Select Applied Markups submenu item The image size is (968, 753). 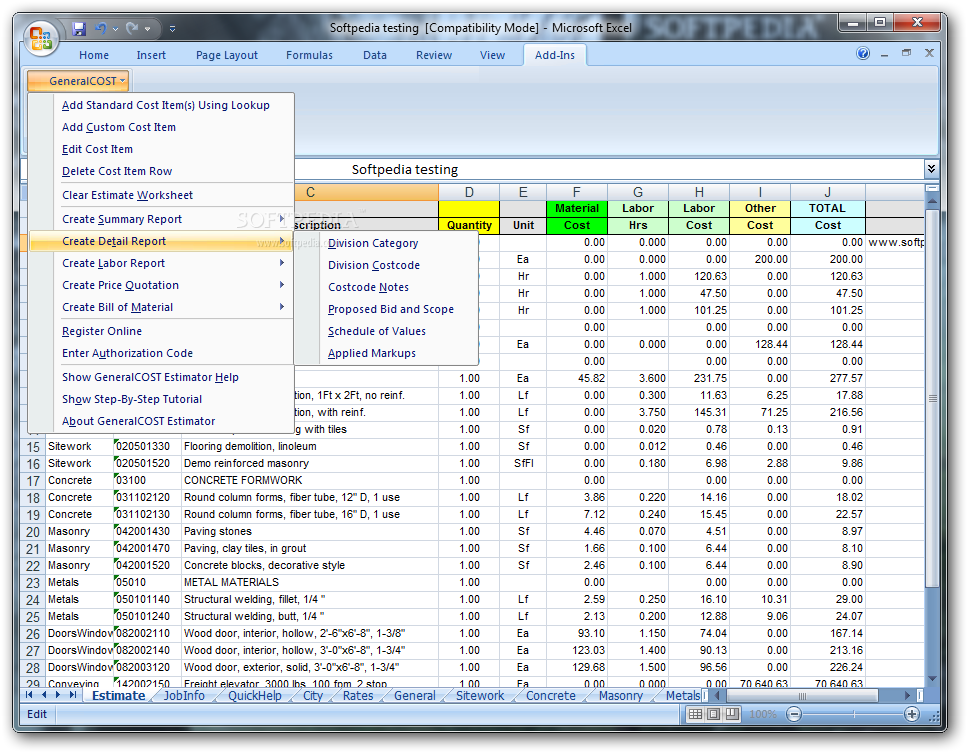(372, 354)
